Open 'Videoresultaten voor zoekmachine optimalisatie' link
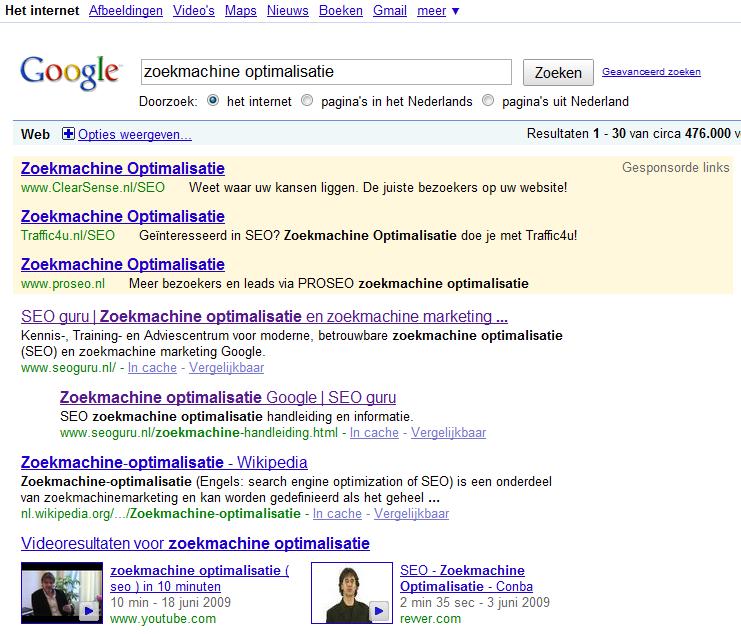Viewport: 741px width, 634px height. tap(195, 543)
